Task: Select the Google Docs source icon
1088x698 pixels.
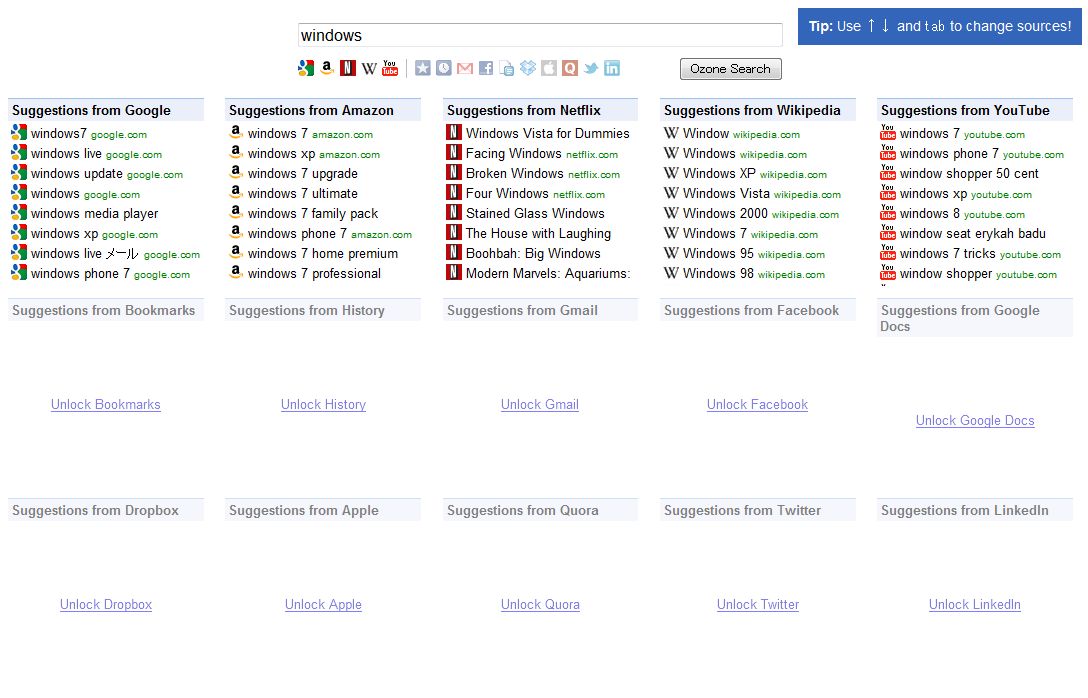Action: coord(507,68)
